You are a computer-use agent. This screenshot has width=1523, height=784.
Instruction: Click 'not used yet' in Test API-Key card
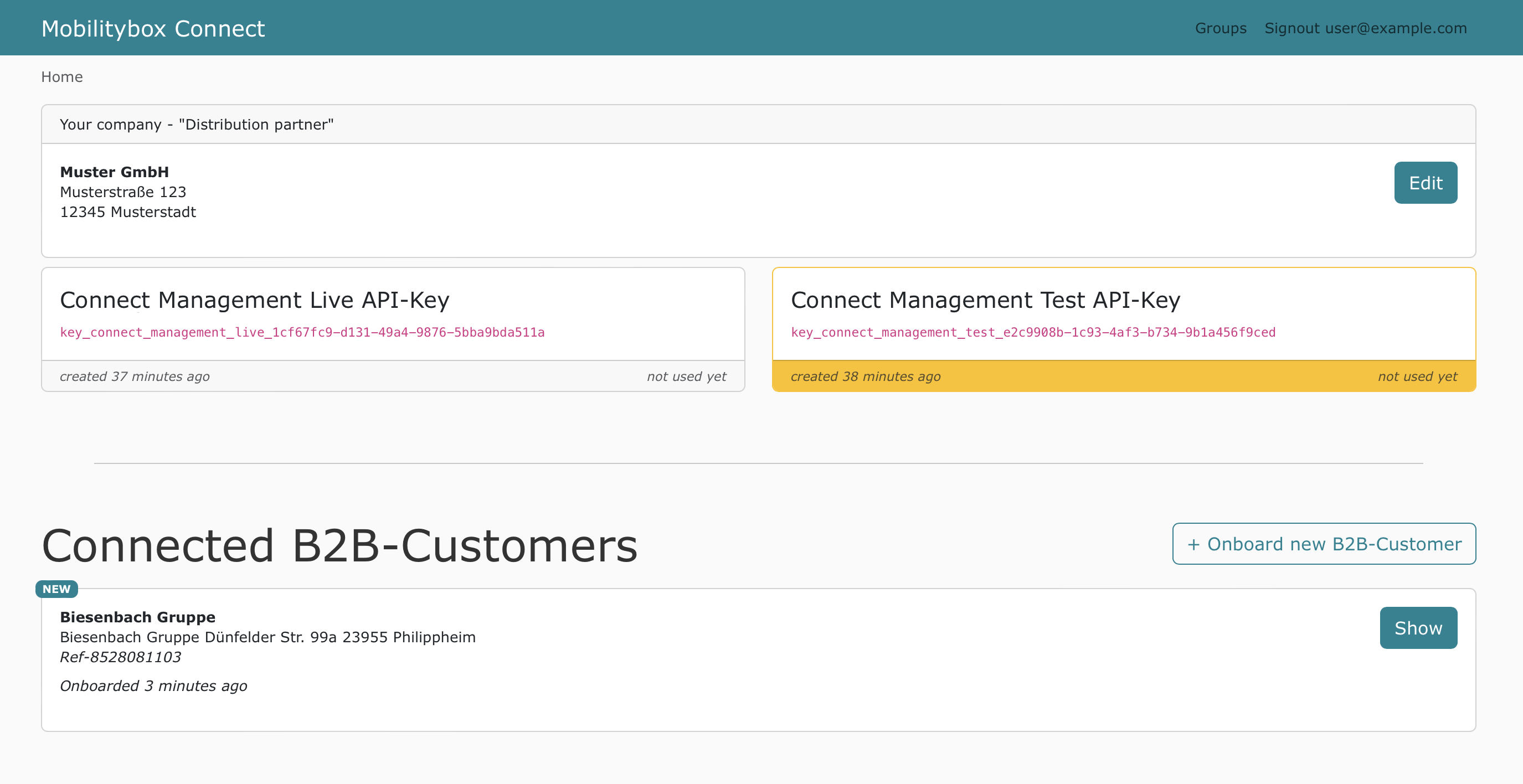[1417, 376]
